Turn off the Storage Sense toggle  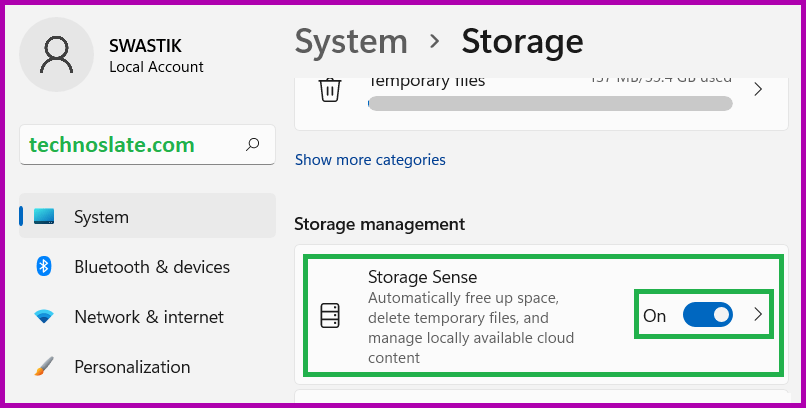pyautogui.click(x=707, y=314)
